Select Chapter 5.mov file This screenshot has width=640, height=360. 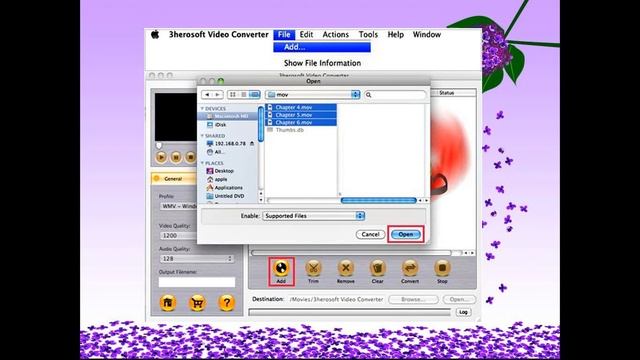[301, 115]
